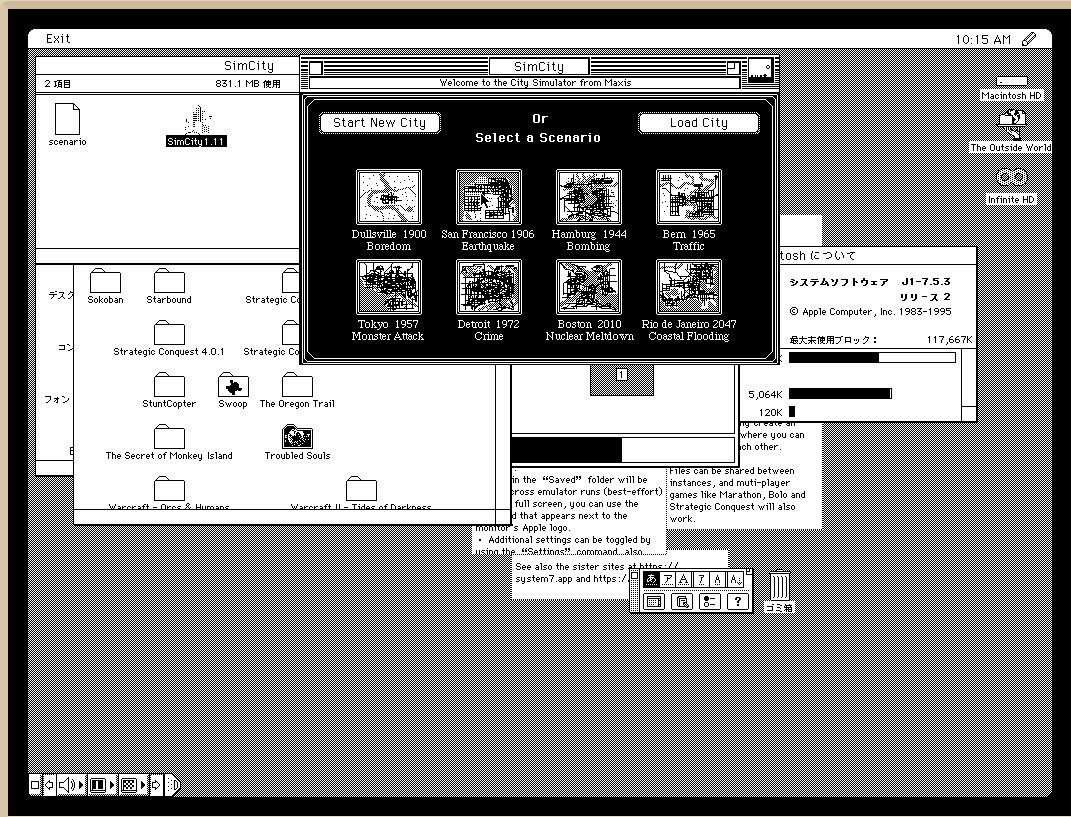Screen dimensions: 1071x817
Task: Open the Control Strip sound volume module
Action: 70,785
